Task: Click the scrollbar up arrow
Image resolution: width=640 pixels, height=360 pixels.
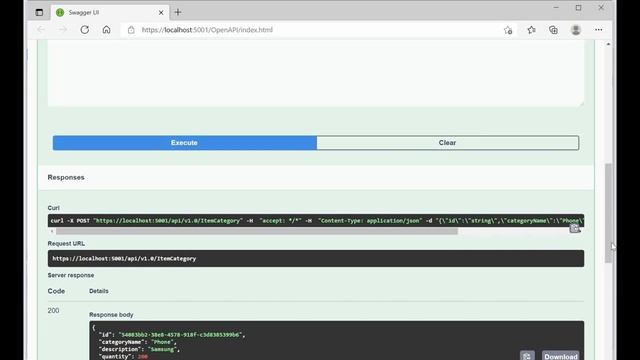Action: pos(609,44)
